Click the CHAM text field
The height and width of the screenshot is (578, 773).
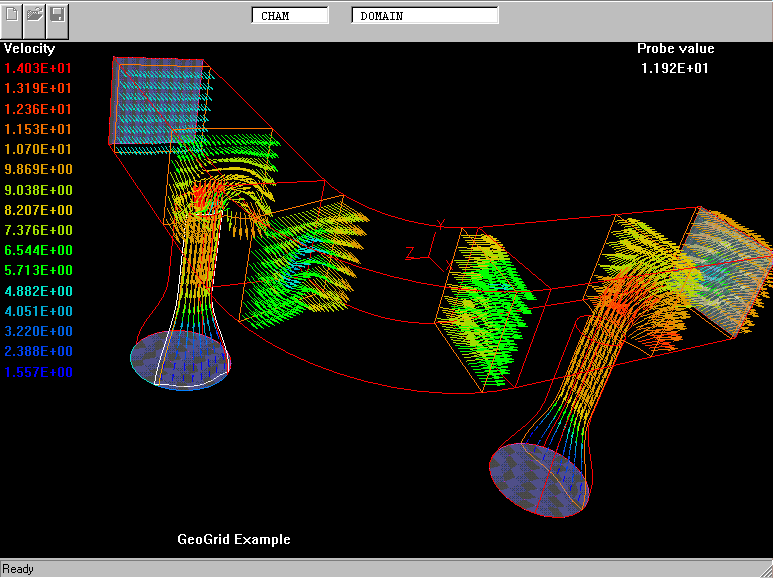point(289,16)
